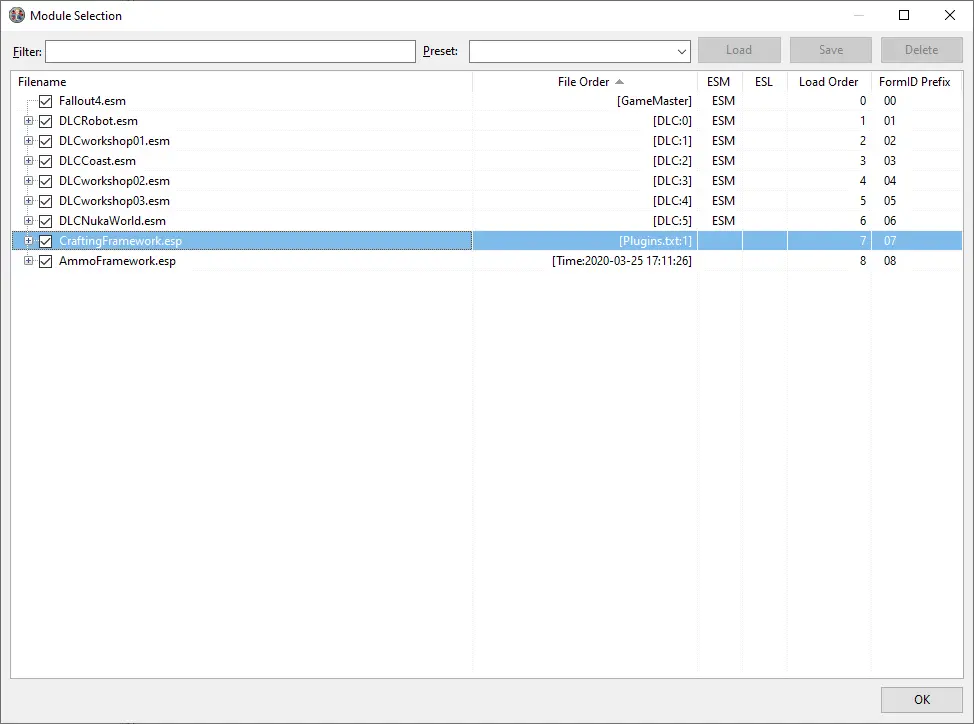974x724 pixels.
Task: Sort by the ESM column header
Action: point(719,82)
